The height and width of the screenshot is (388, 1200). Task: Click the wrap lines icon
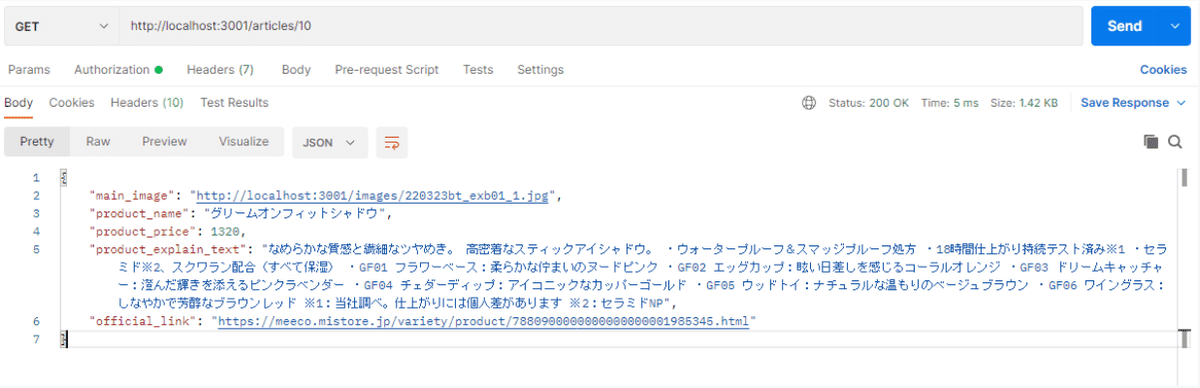(x=391, y=142)
